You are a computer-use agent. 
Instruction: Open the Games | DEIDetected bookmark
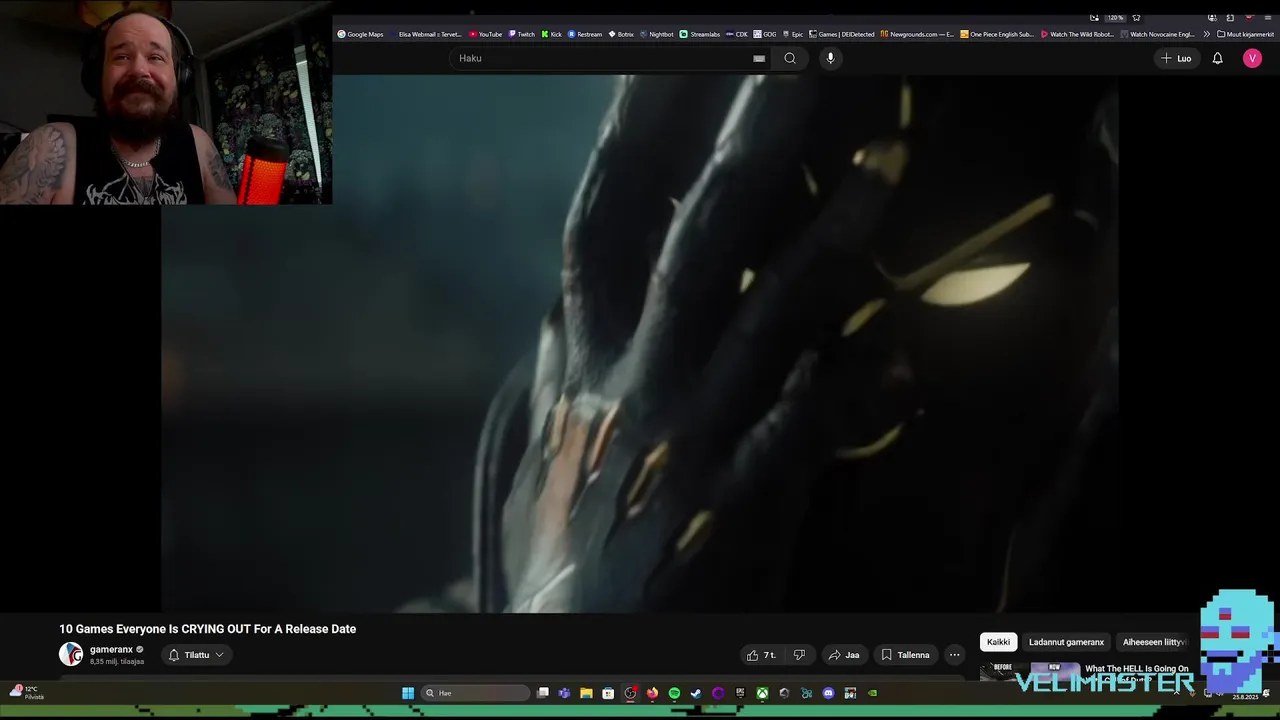[842, 34]
